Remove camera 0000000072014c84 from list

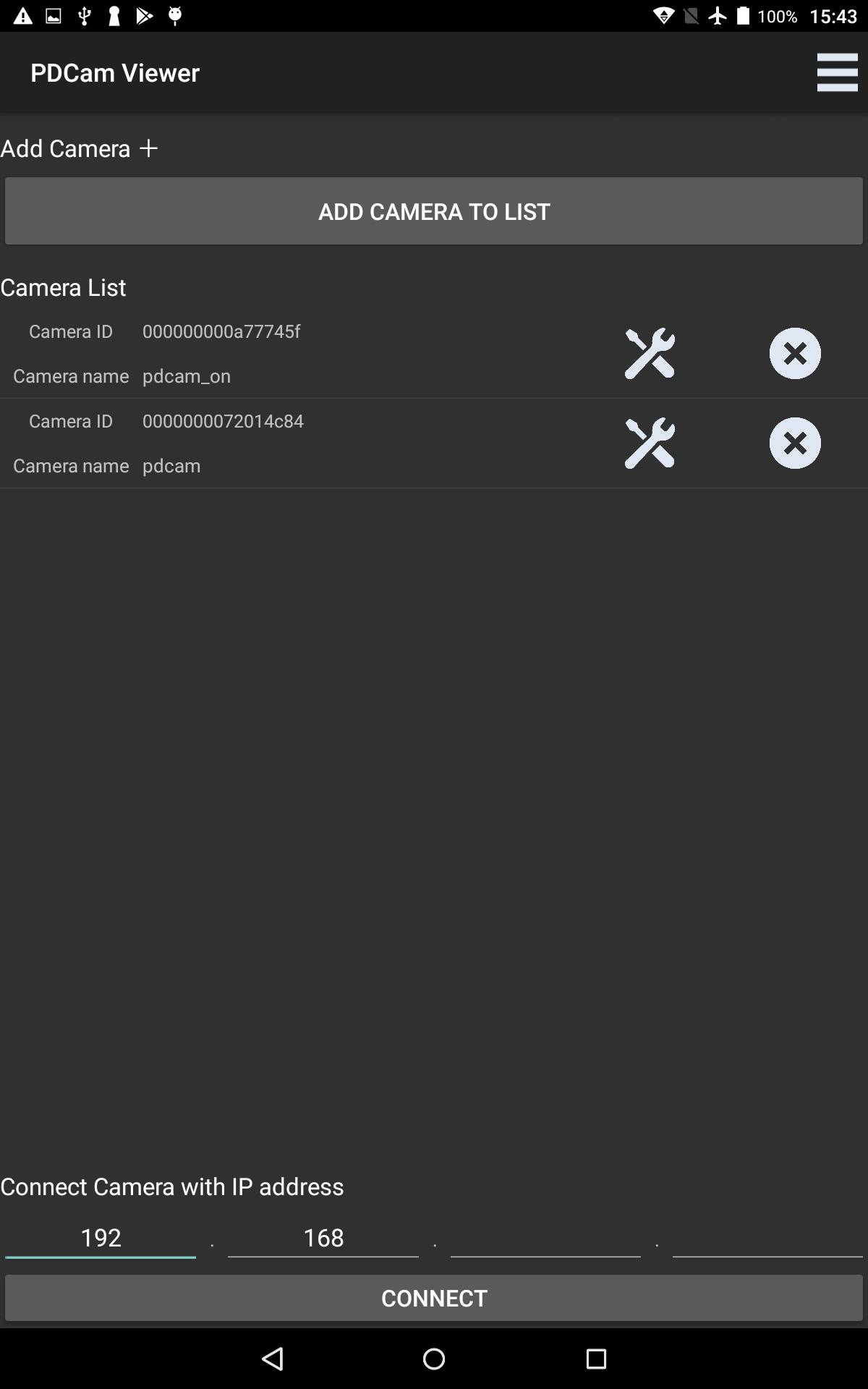(x=794, y=443)
